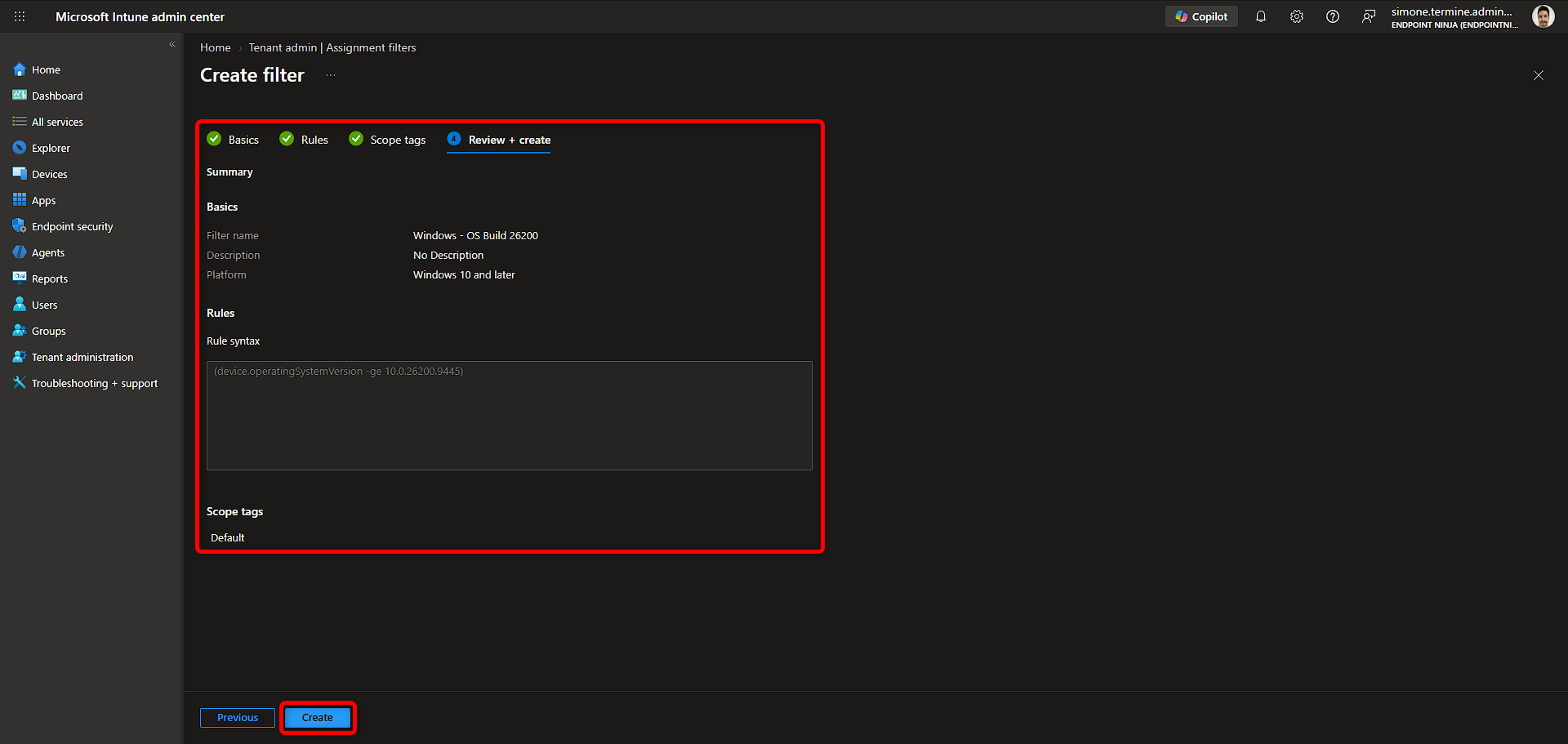This screenshot has width=1568, height=744.
Task: Click the Apps grid icon
Action: click(x=20, y=200)
